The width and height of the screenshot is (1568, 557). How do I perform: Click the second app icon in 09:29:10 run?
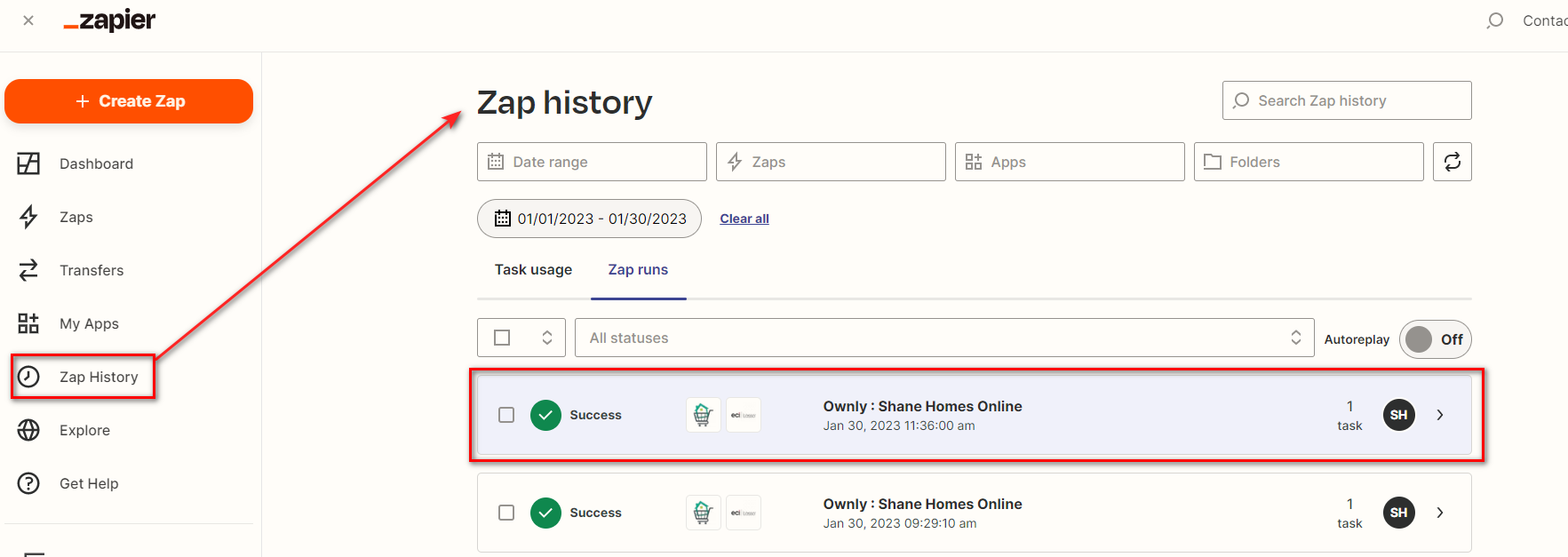744,513
